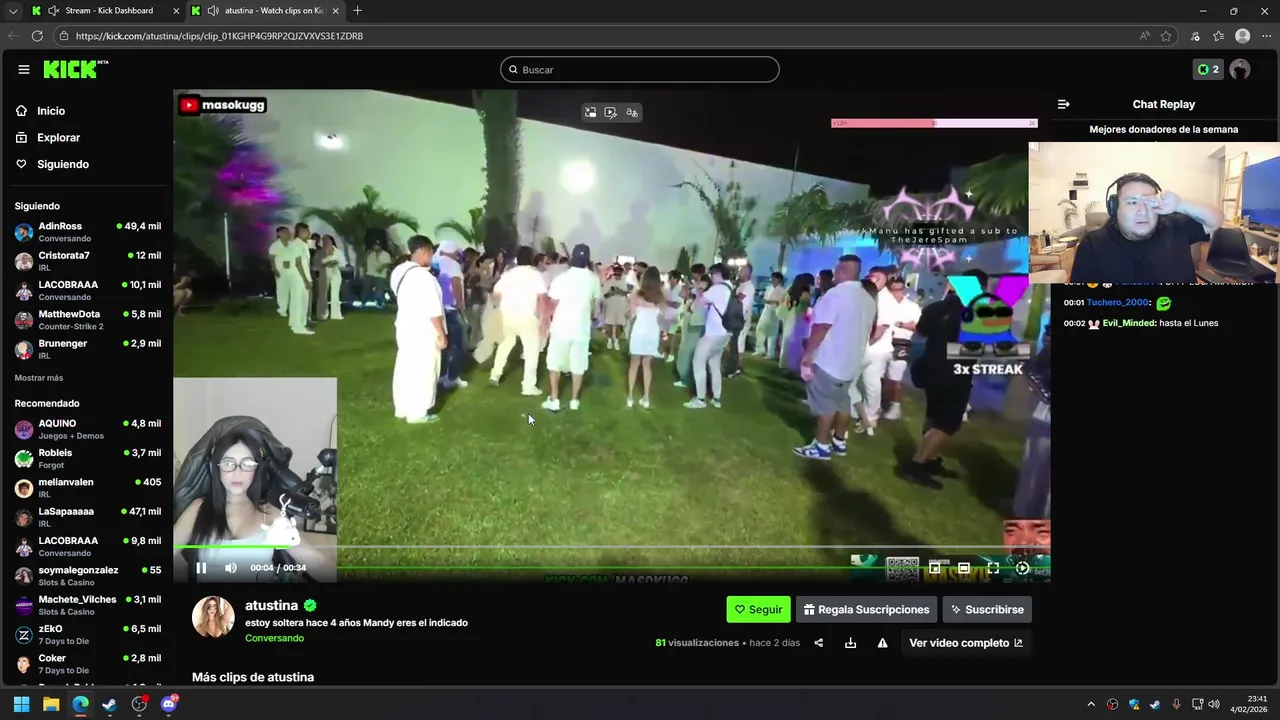Seek along the clip progress bar

[x=611, y=547]
